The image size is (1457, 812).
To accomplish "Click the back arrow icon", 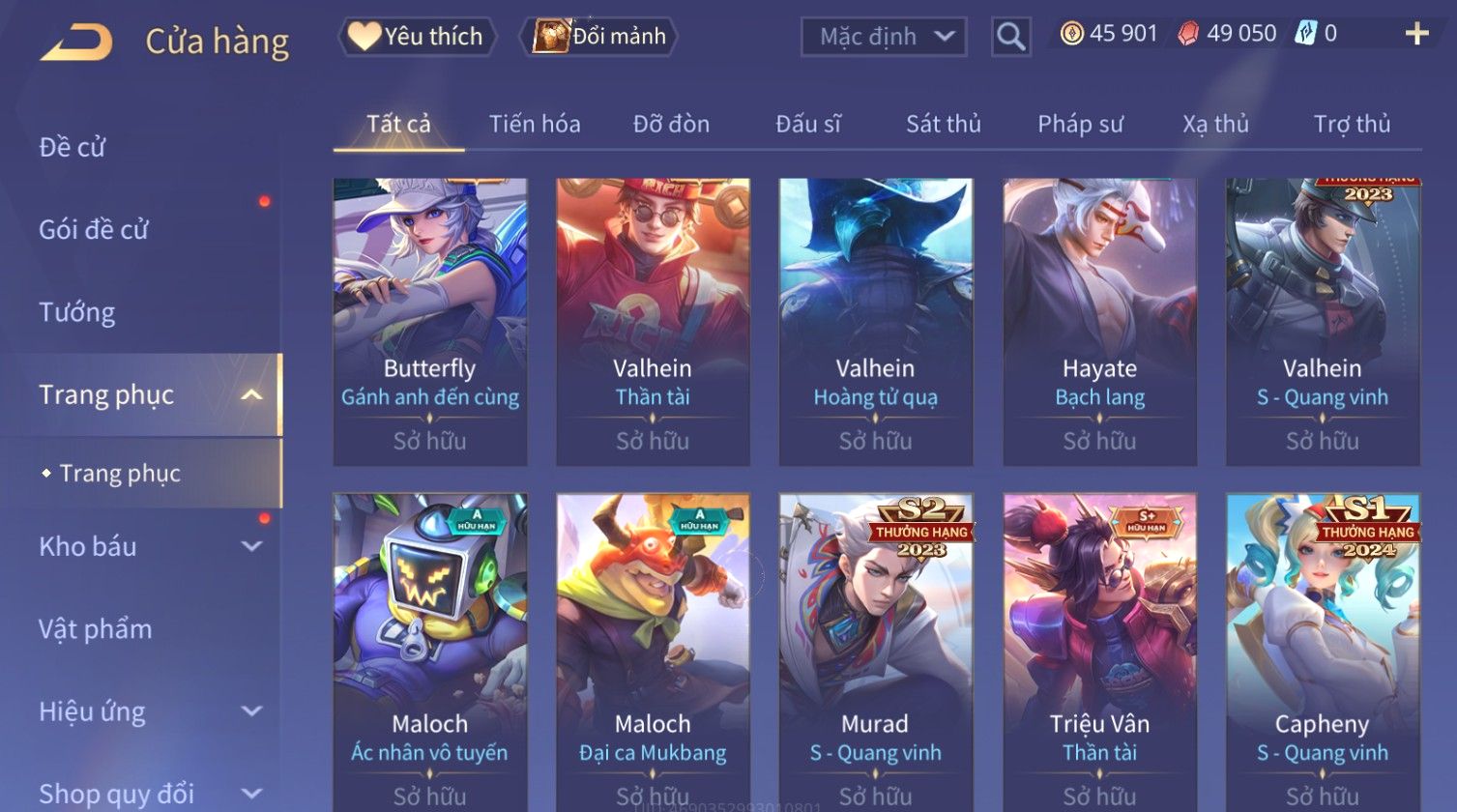I will pos(76,42).
